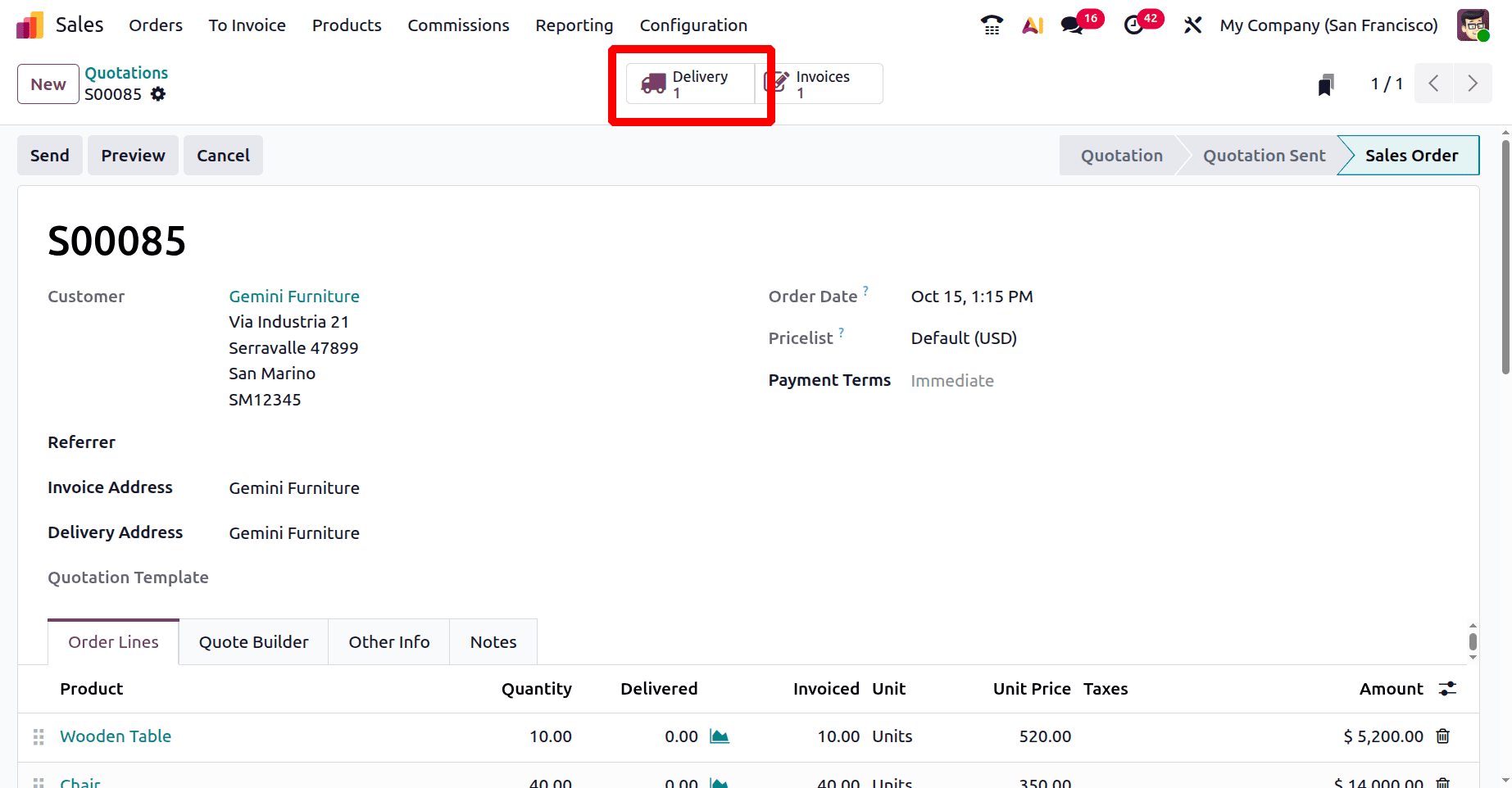1512x788 pixels.
Task: Open the Gemini Furniture customer link
Action: [293, 296]
